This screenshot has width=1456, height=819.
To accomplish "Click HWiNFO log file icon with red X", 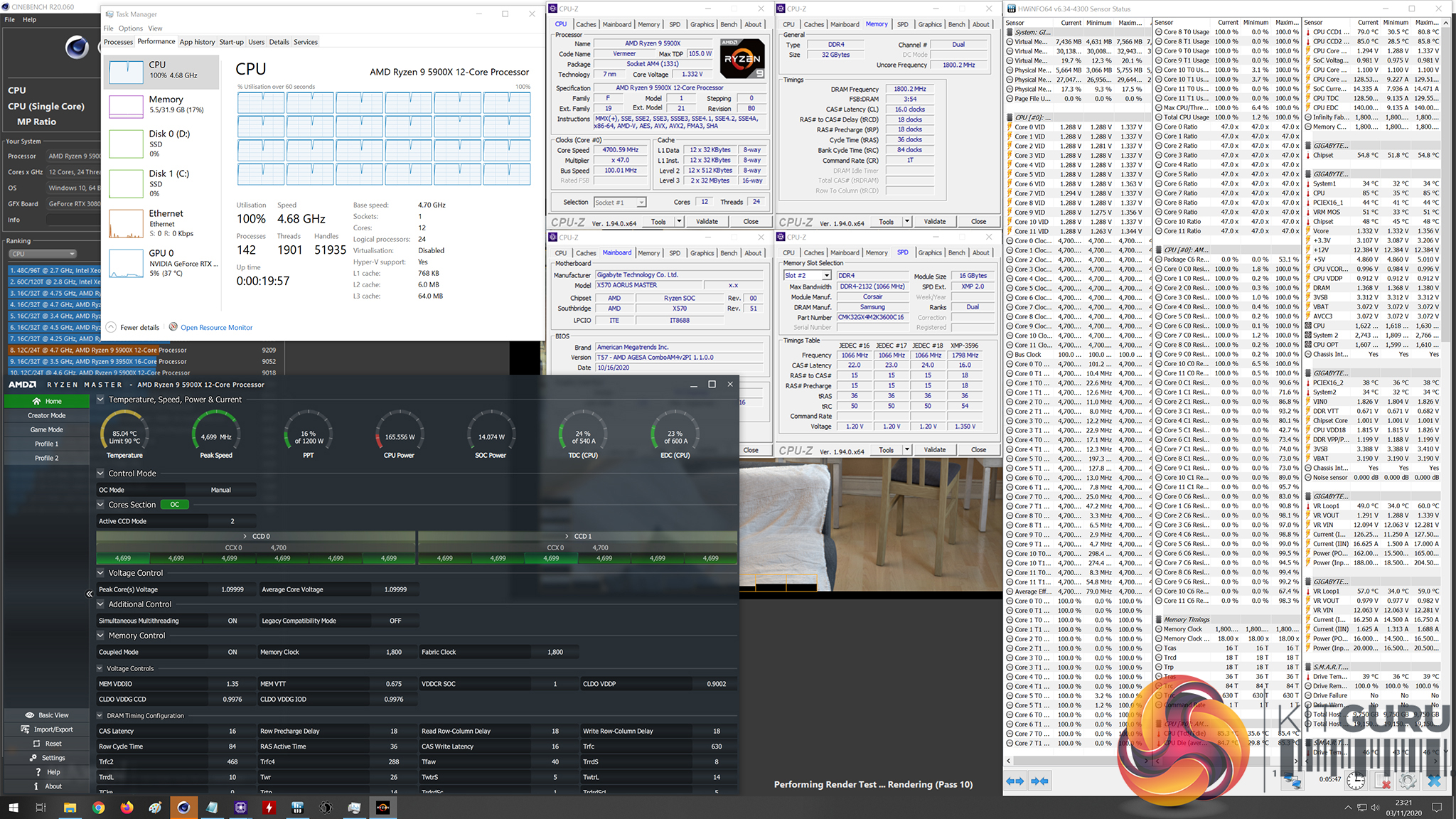I will click(x=1382, y=781).
